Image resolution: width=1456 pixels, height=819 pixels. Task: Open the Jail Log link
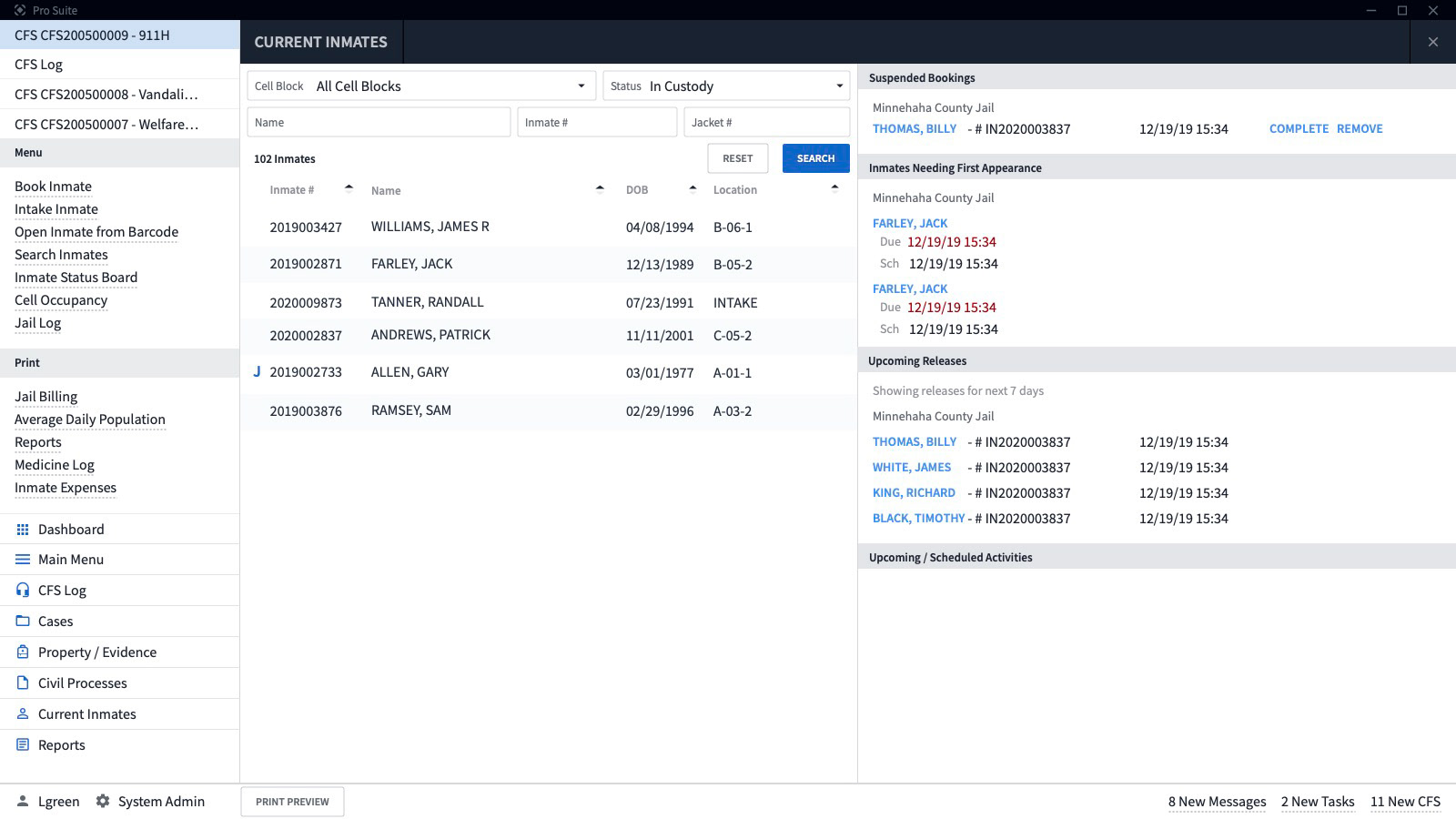[x=38, y=323]
